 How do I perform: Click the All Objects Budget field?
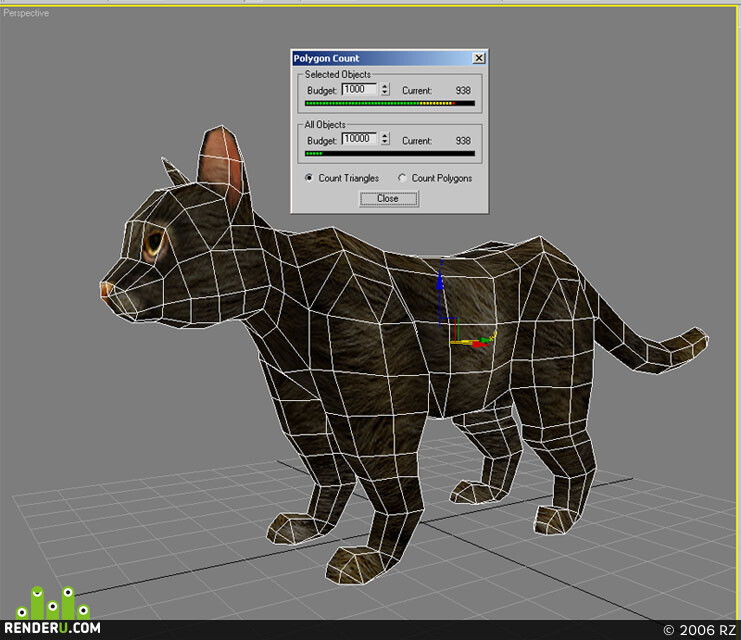point(359,139)
